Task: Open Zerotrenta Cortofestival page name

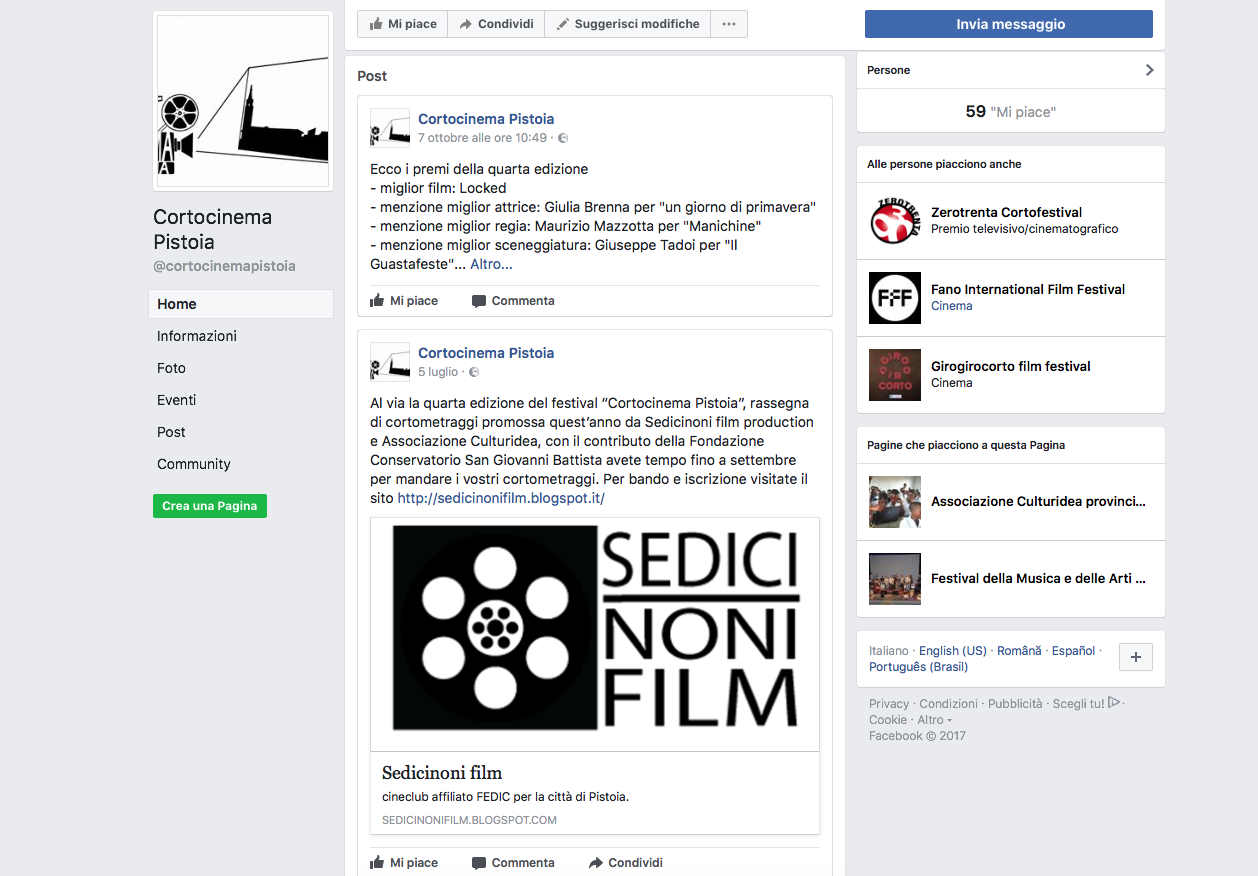Action: point(1006,212)
